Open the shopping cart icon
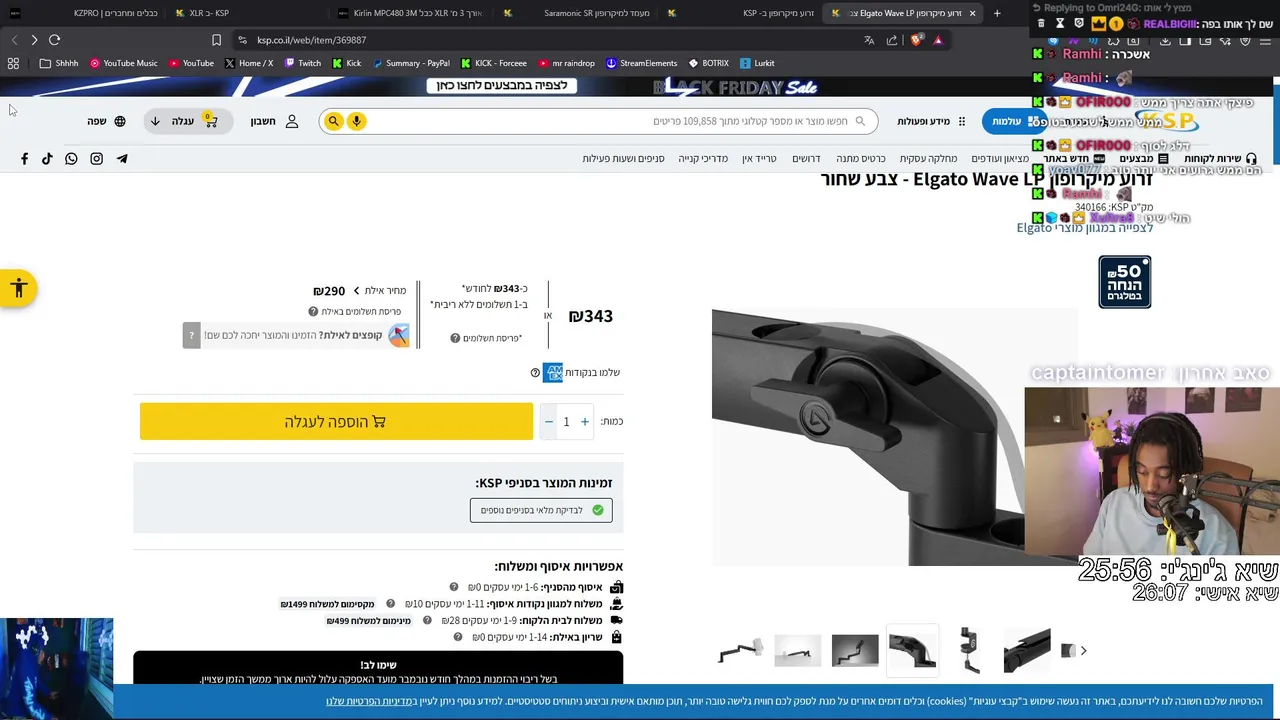The width and height of the screenshot is (1280, 720). [x=210, y=121]
